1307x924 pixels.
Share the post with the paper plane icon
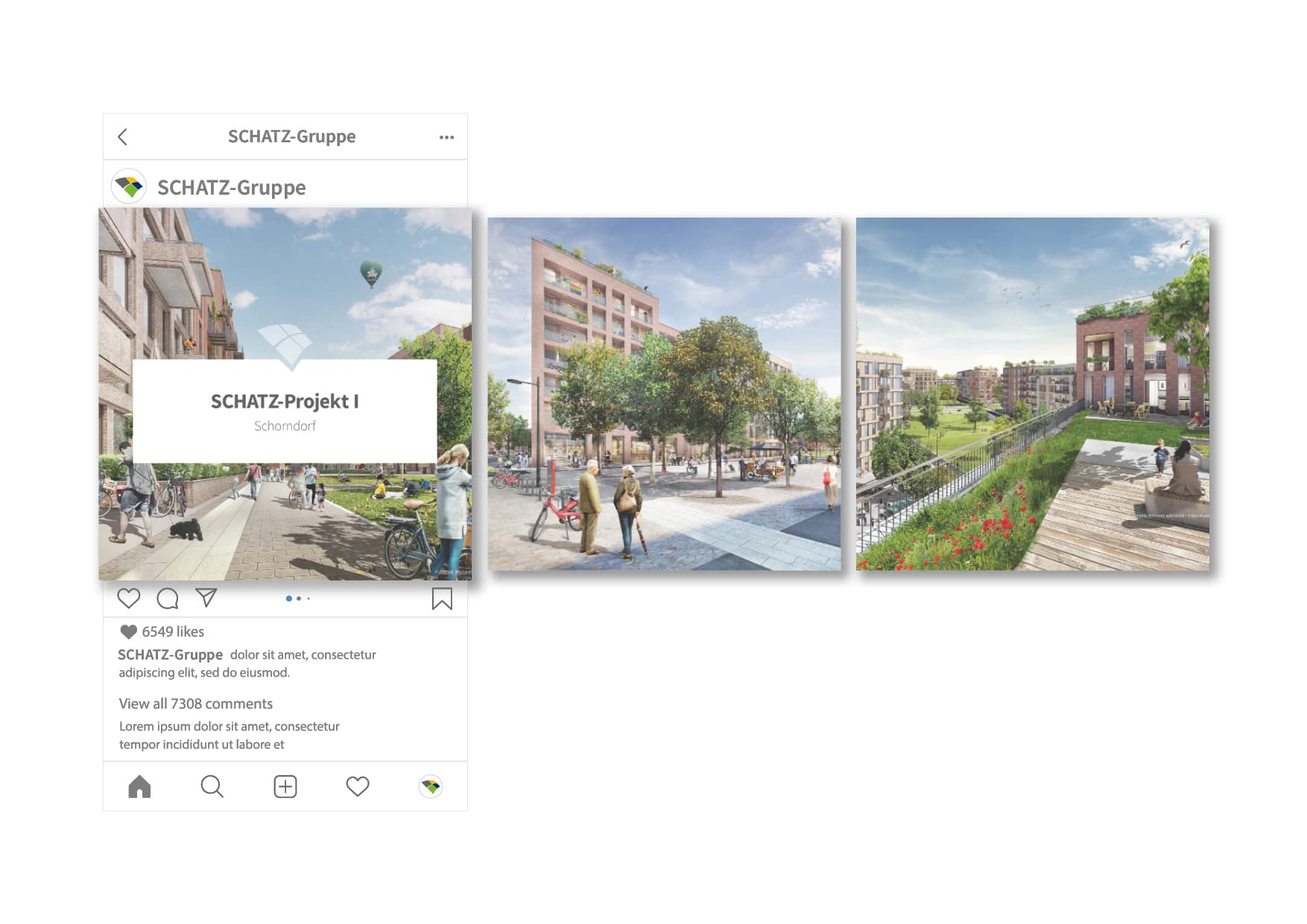(x=206, y=598)
